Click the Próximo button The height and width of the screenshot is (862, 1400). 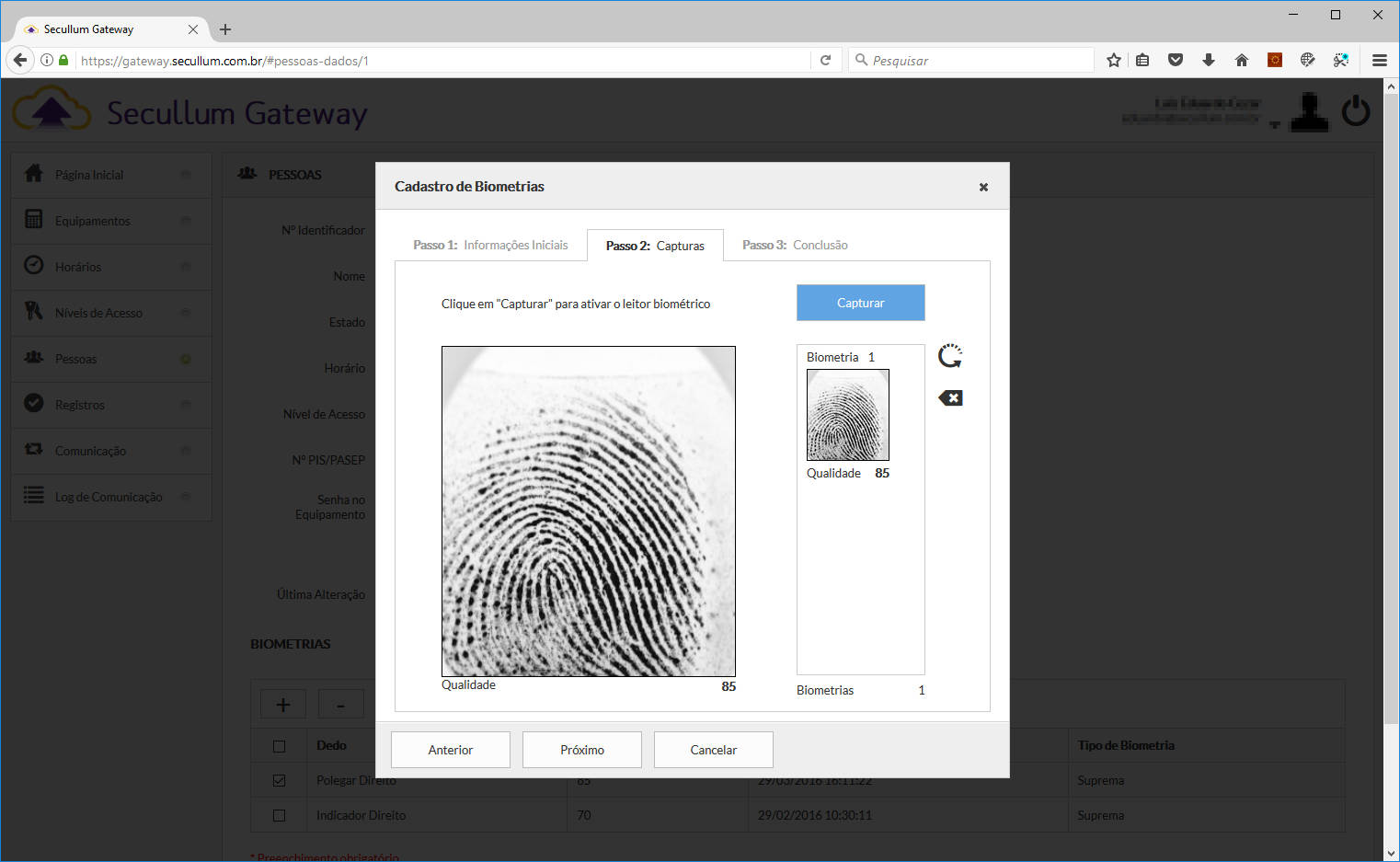click(582, 750)
